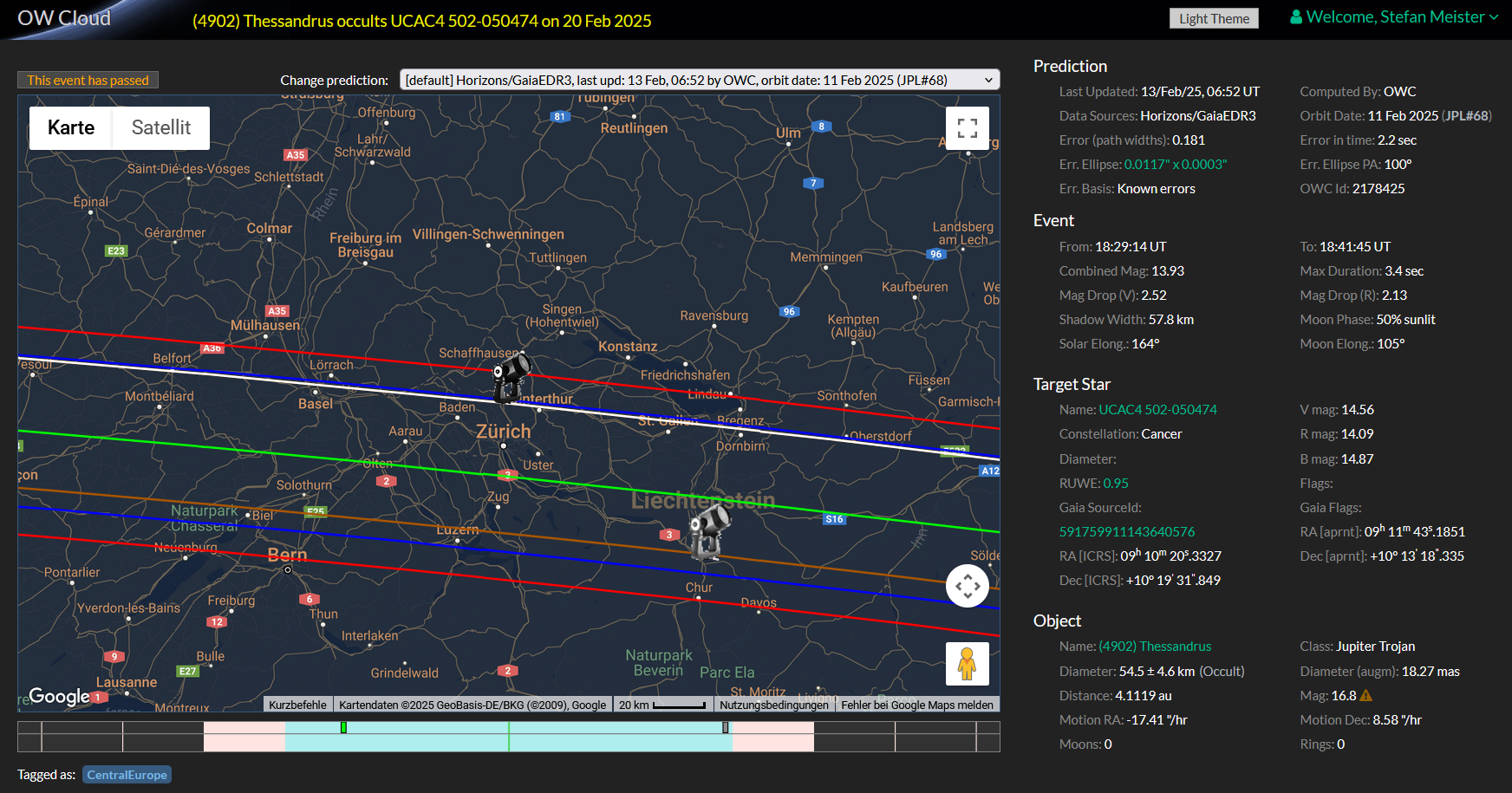Click Basel label on the map
Screen dimensions: 1512x793
pyautogui.click(x=316, y=404)
